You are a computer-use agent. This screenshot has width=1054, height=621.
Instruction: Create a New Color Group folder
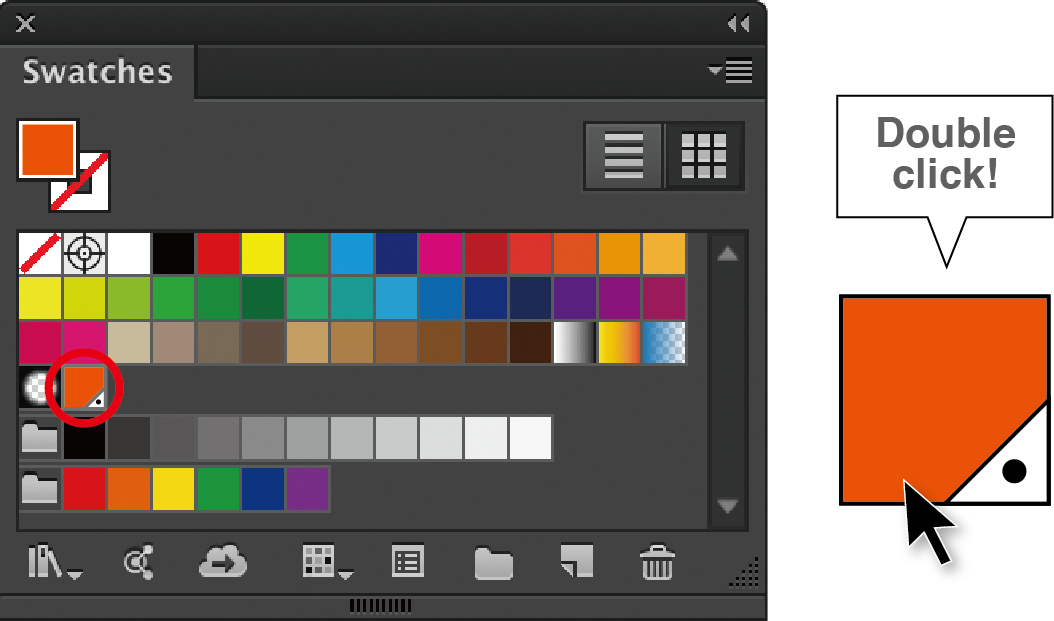click(493, 564)
